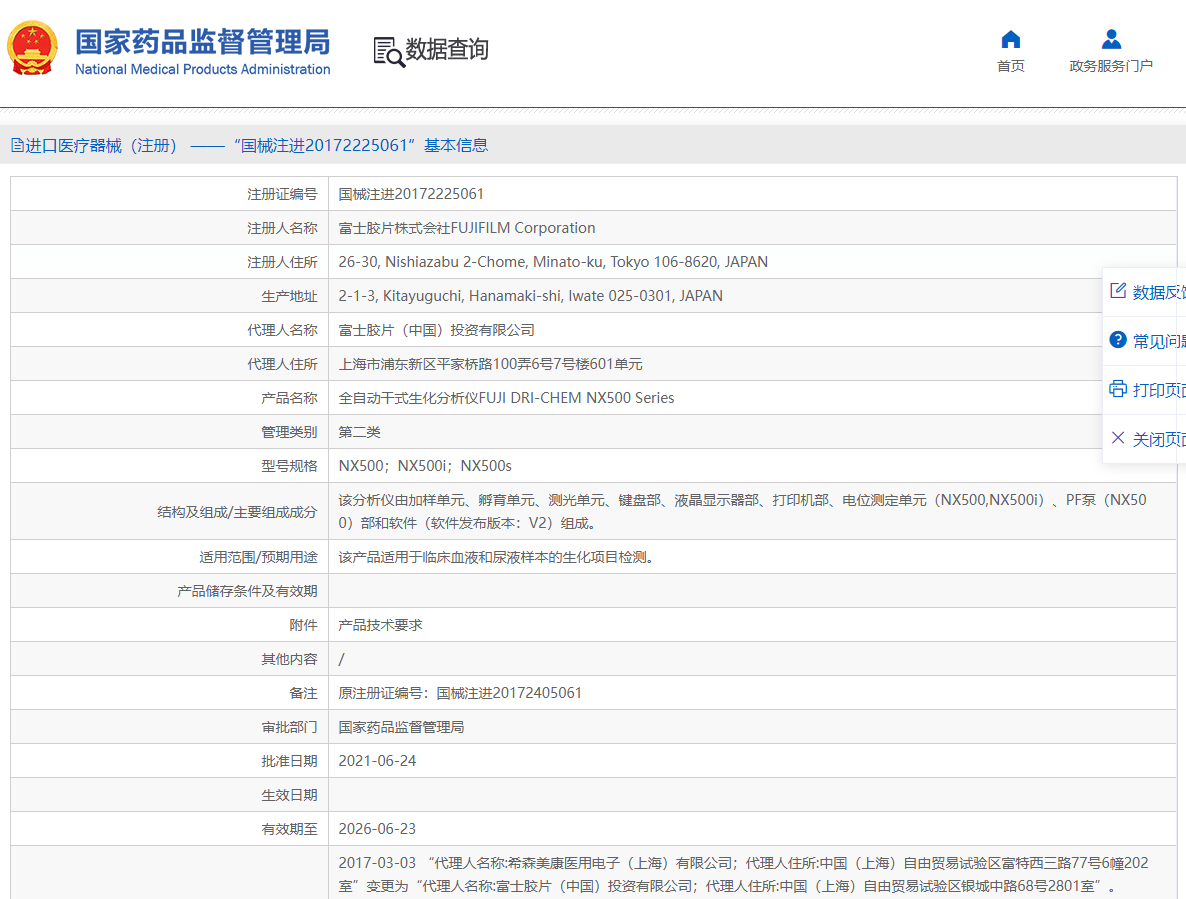Click the 产品储存条件及有效期 label

(247, 591)
